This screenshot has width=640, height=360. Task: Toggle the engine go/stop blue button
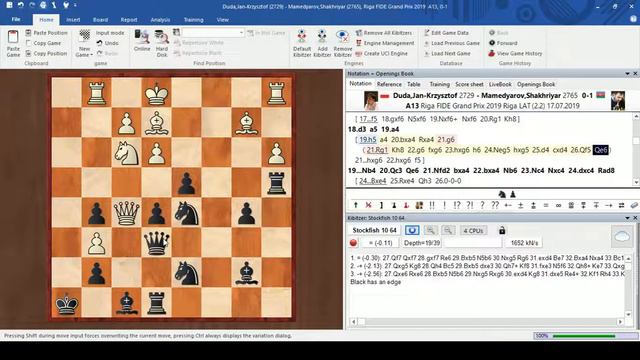(412, 230)
